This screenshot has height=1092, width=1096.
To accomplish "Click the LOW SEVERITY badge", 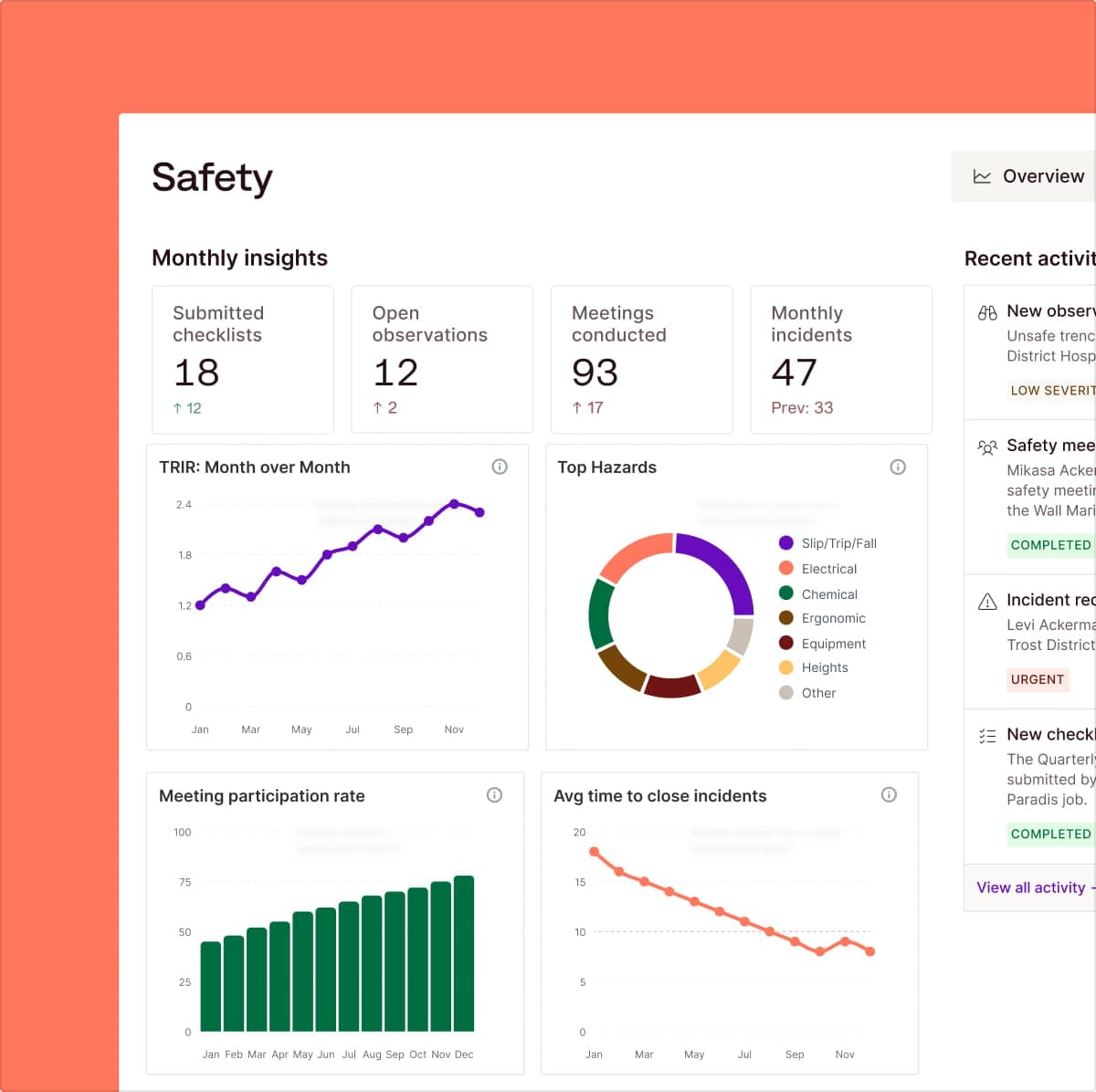I will (x=1052, y=391).
